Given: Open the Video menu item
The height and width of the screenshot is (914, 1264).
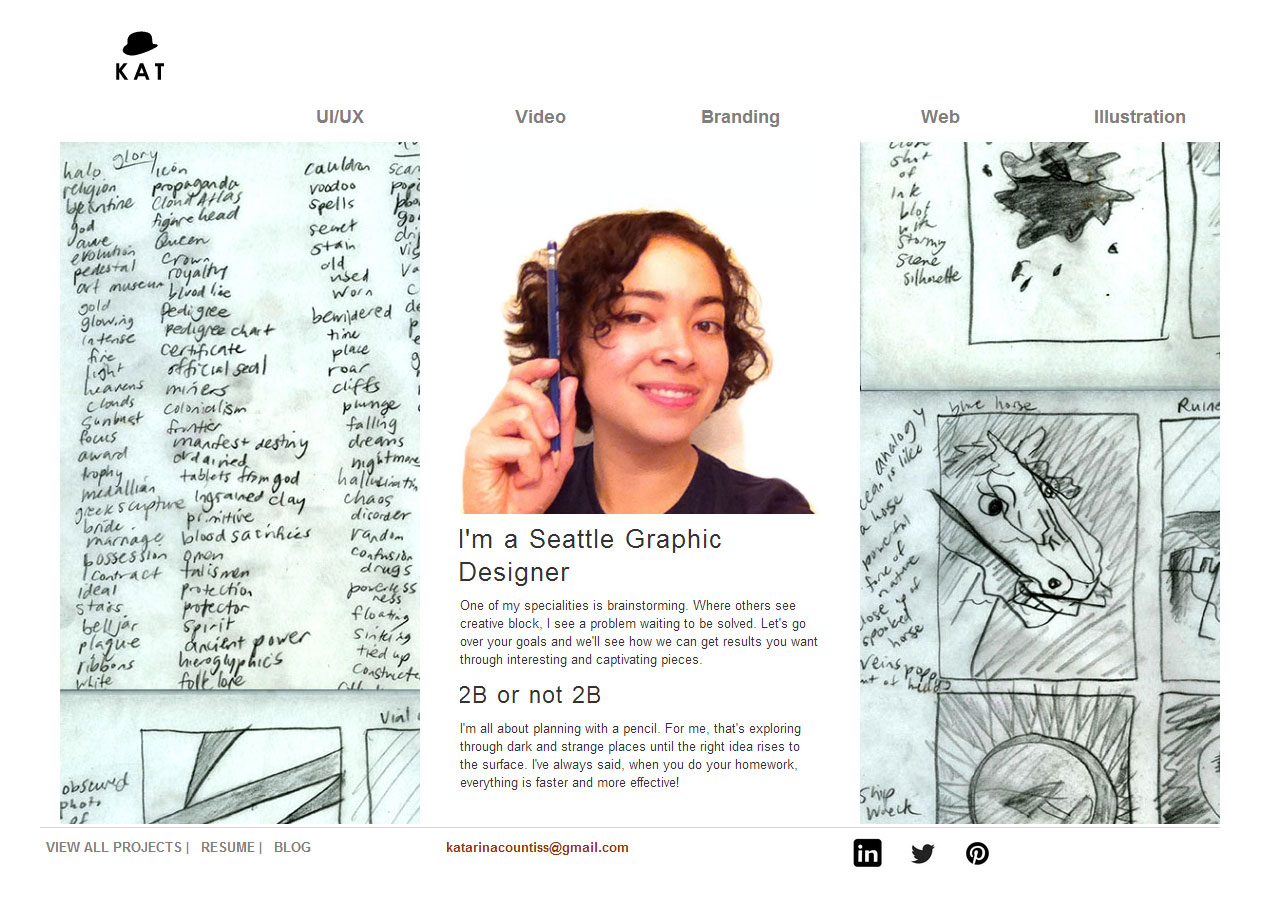Looking at the screenshot, I should 540,117.
